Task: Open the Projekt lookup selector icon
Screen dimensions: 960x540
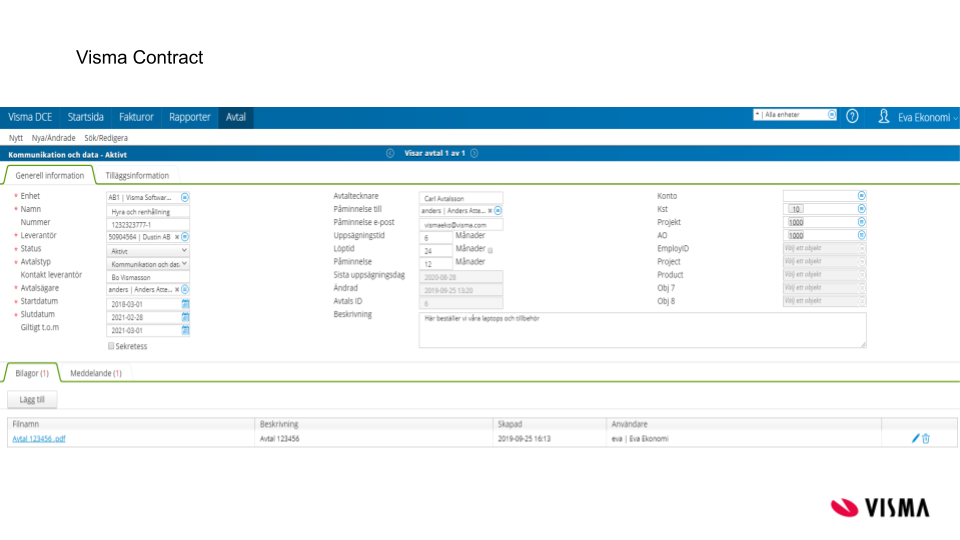Action: click(861, 222)
